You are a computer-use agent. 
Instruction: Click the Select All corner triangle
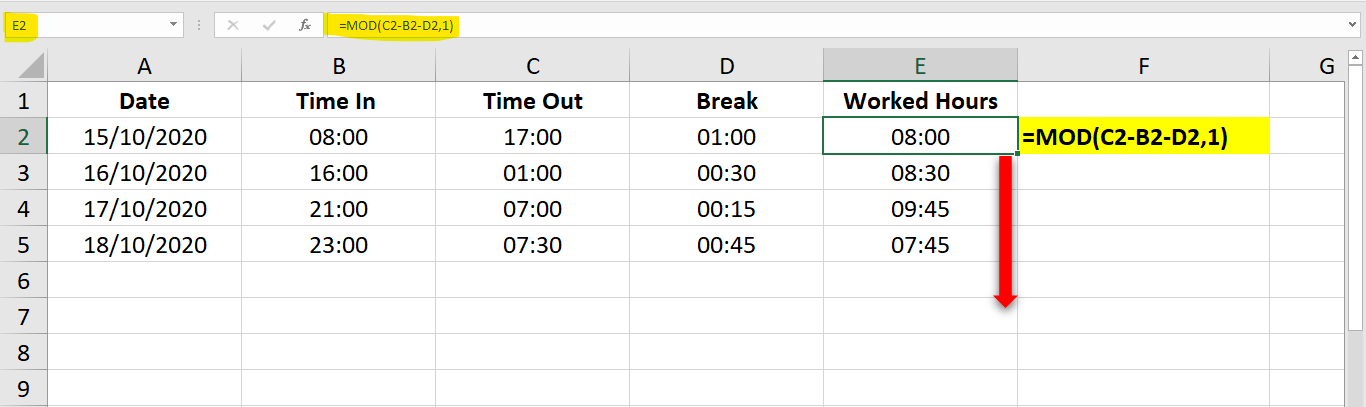click(x=31, y=67)
